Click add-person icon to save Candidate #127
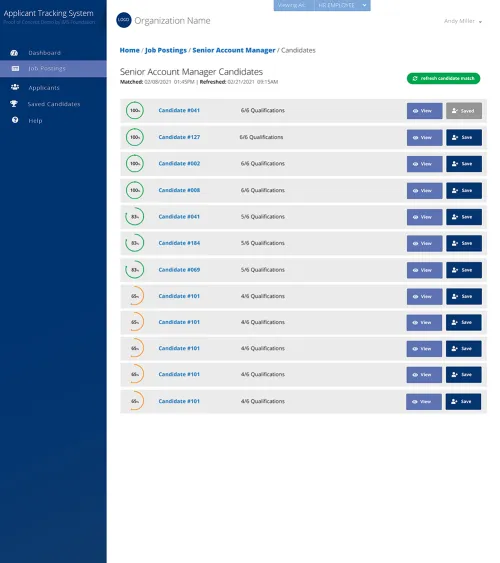The image size is (500, 563). point(455,138)
